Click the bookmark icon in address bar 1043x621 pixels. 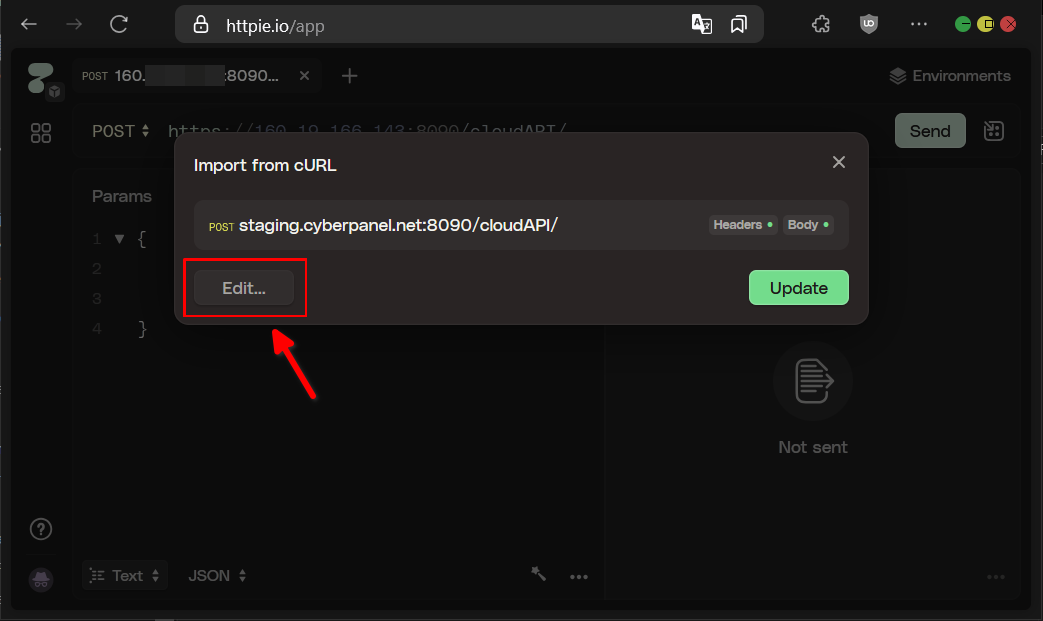(738, 25)
